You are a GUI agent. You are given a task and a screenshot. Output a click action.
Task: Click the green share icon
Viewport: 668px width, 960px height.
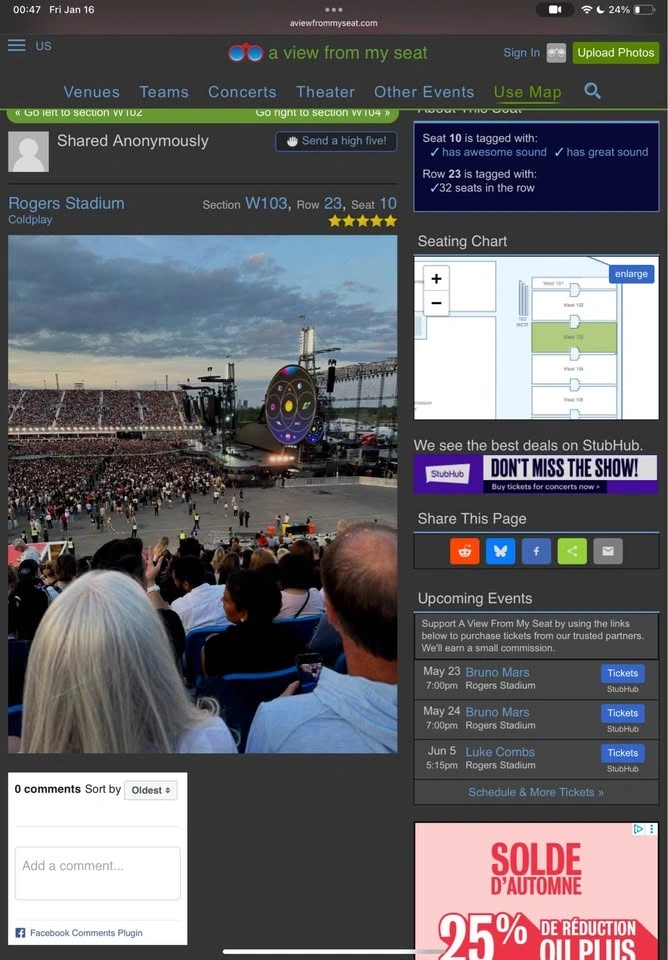point(572,551)
